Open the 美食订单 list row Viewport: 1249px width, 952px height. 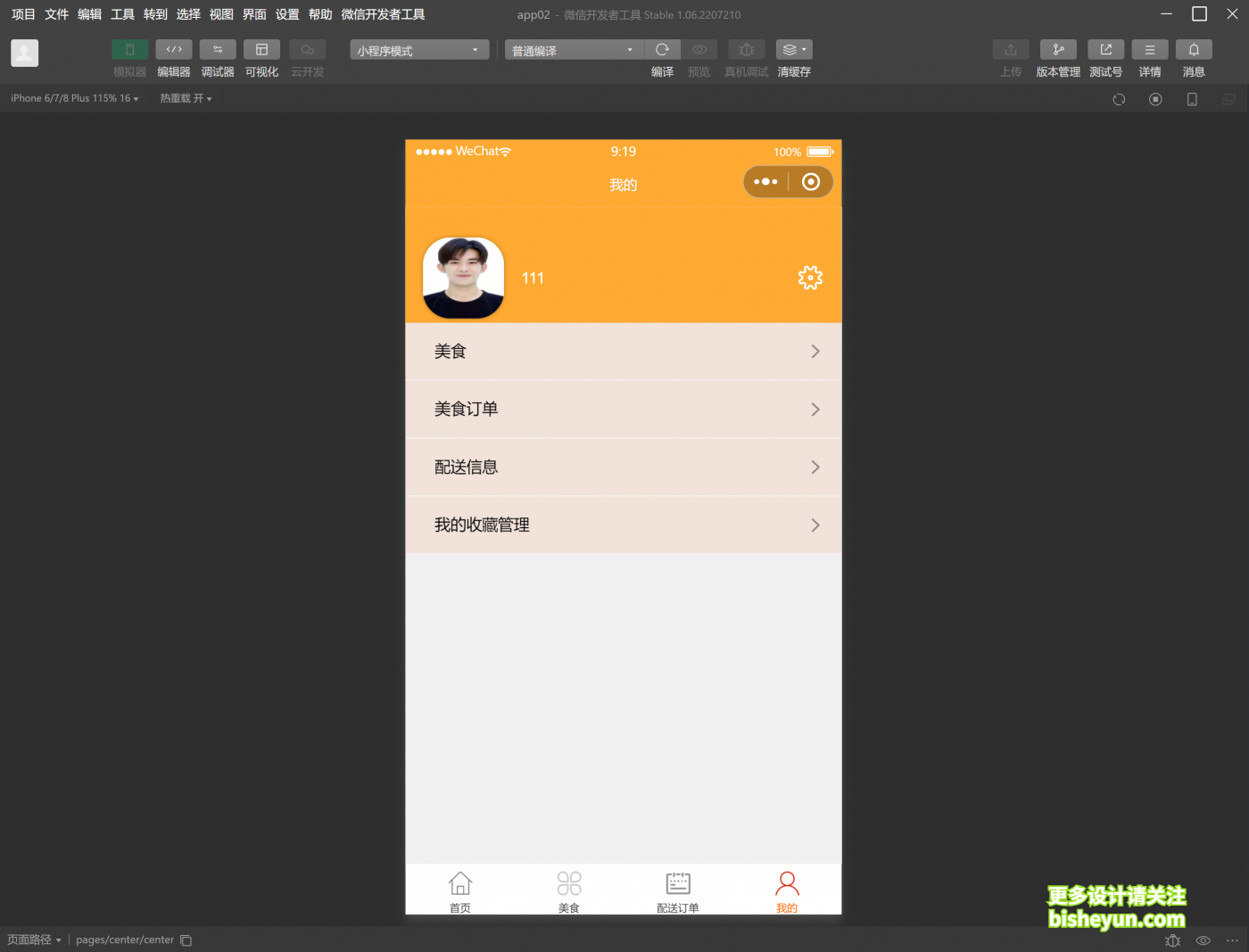tap(624, 410)
